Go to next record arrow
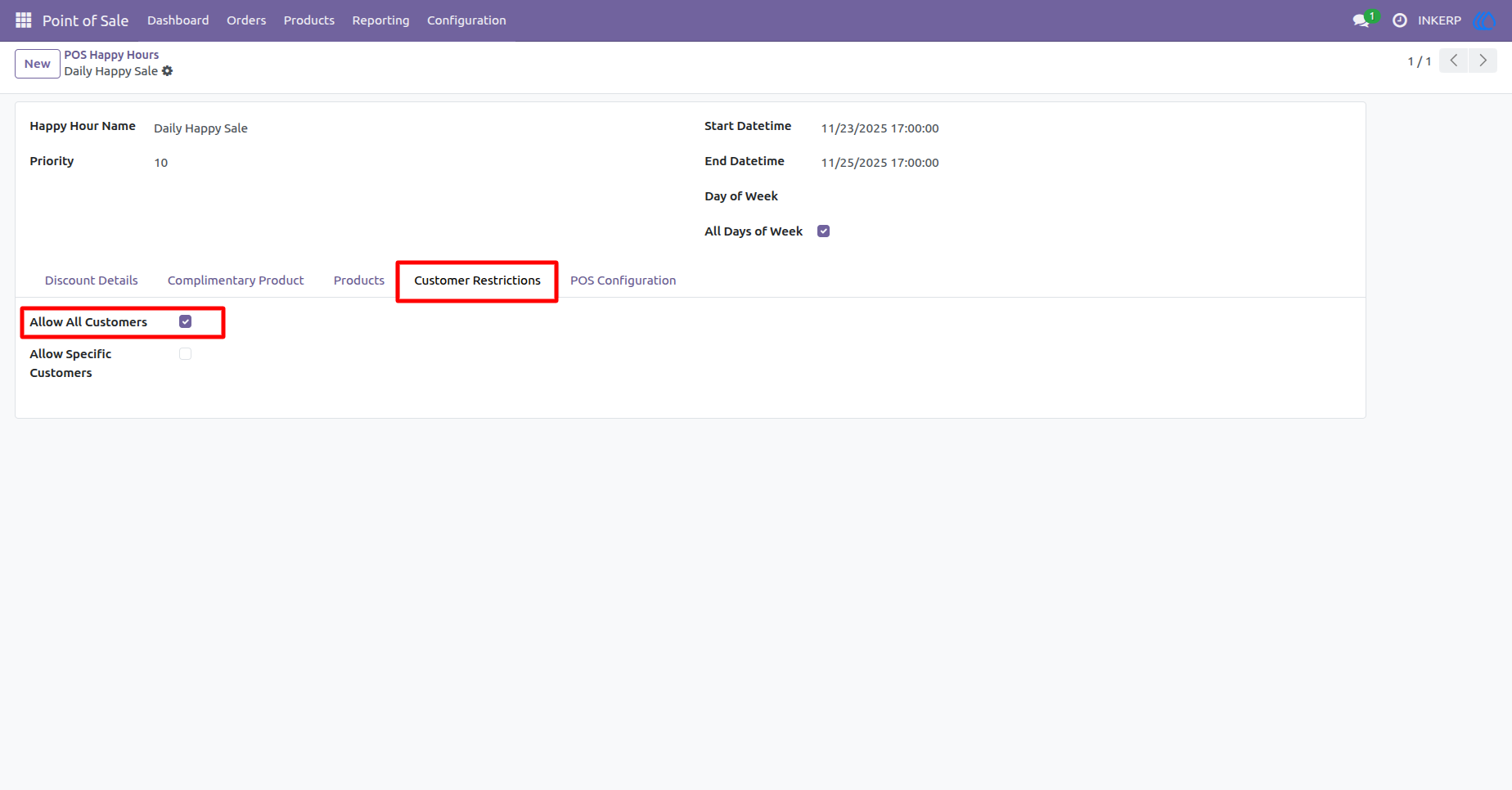The width and height of the screenshot is (1512, 790). pos(1483,61)
